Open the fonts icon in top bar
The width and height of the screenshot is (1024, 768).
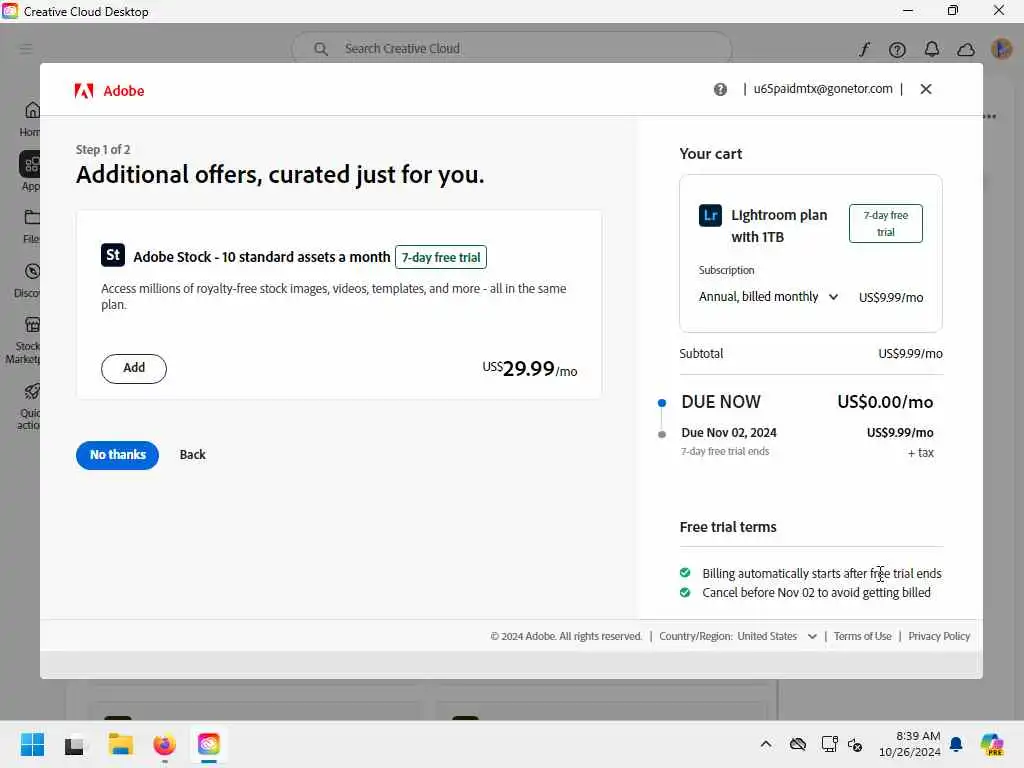(x=864, y=50)
